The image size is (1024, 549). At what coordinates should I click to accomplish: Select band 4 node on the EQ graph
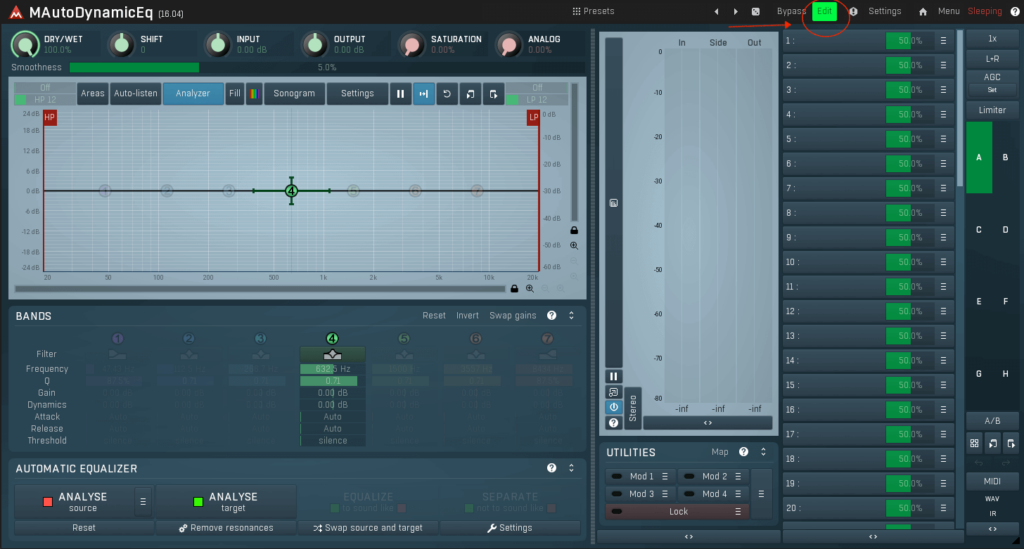(291, 191)
